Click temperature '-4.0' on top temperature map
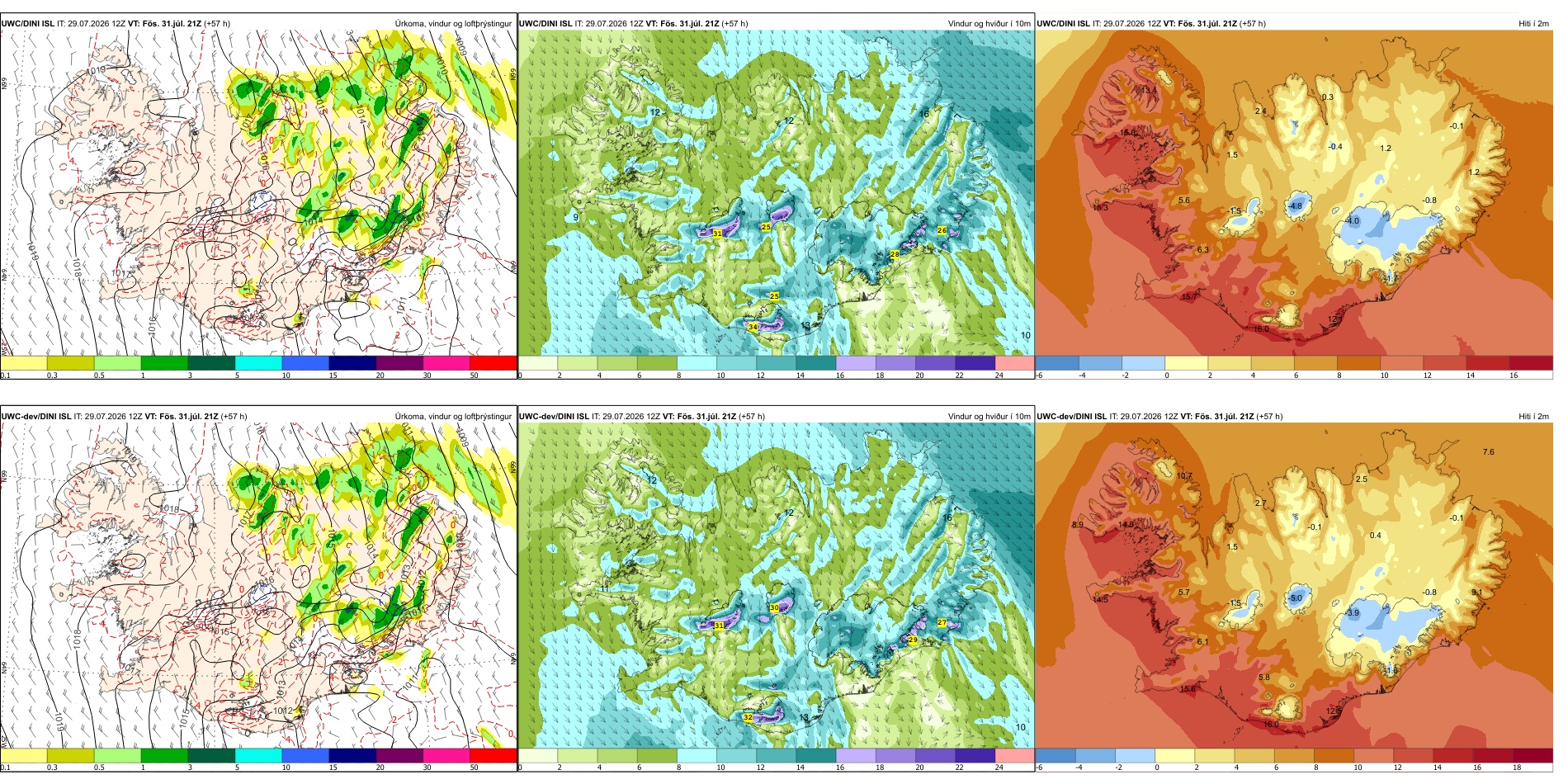The height and width of the screenshot is (784, 1568). pyautogui.click(x=1352, y=221)
